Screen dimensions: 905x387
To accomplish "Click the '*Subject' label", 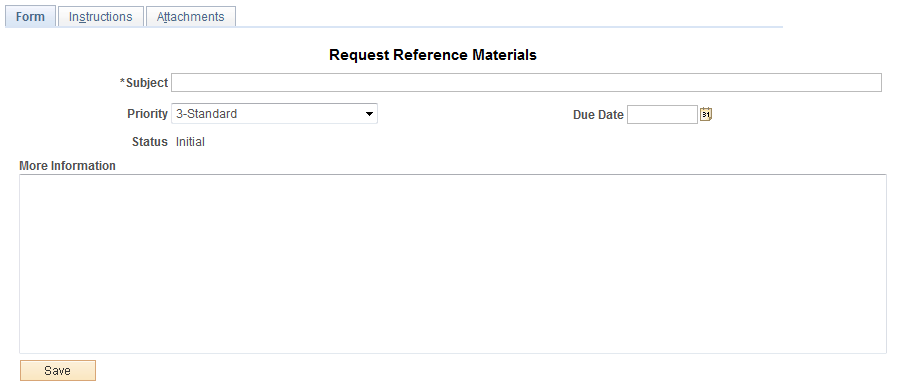I will coord(144,82).
